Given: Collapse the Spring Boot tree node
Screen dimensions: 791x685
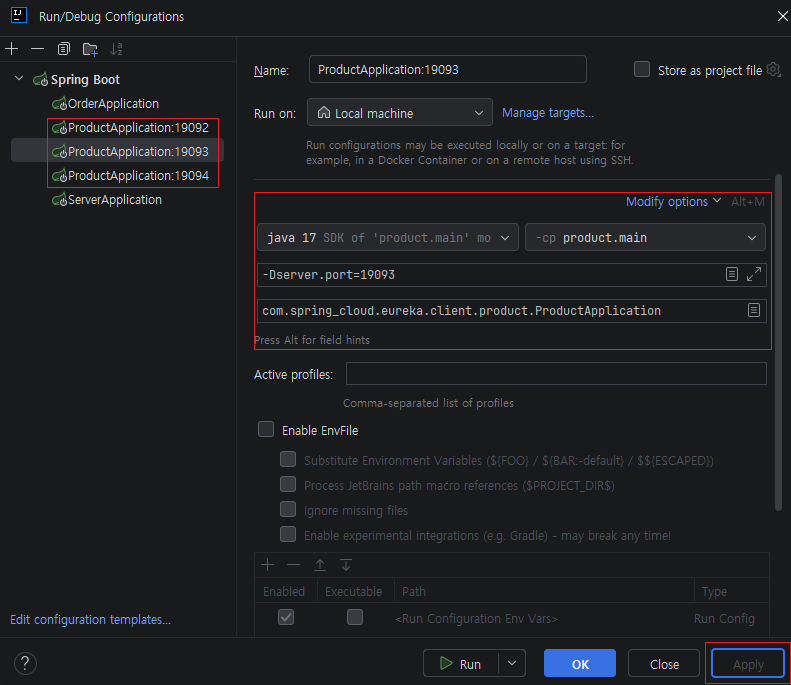Looking at the screenshot, I should point(19,79).
